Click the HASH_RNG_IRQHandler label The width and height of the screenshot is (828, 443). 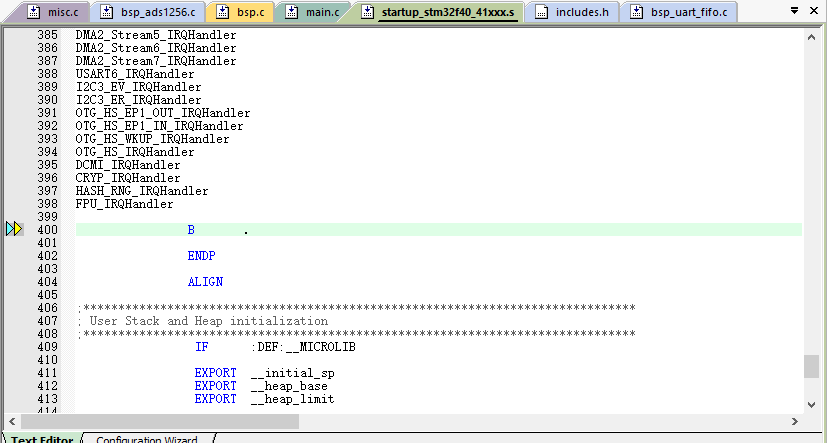tap(142, 191)
